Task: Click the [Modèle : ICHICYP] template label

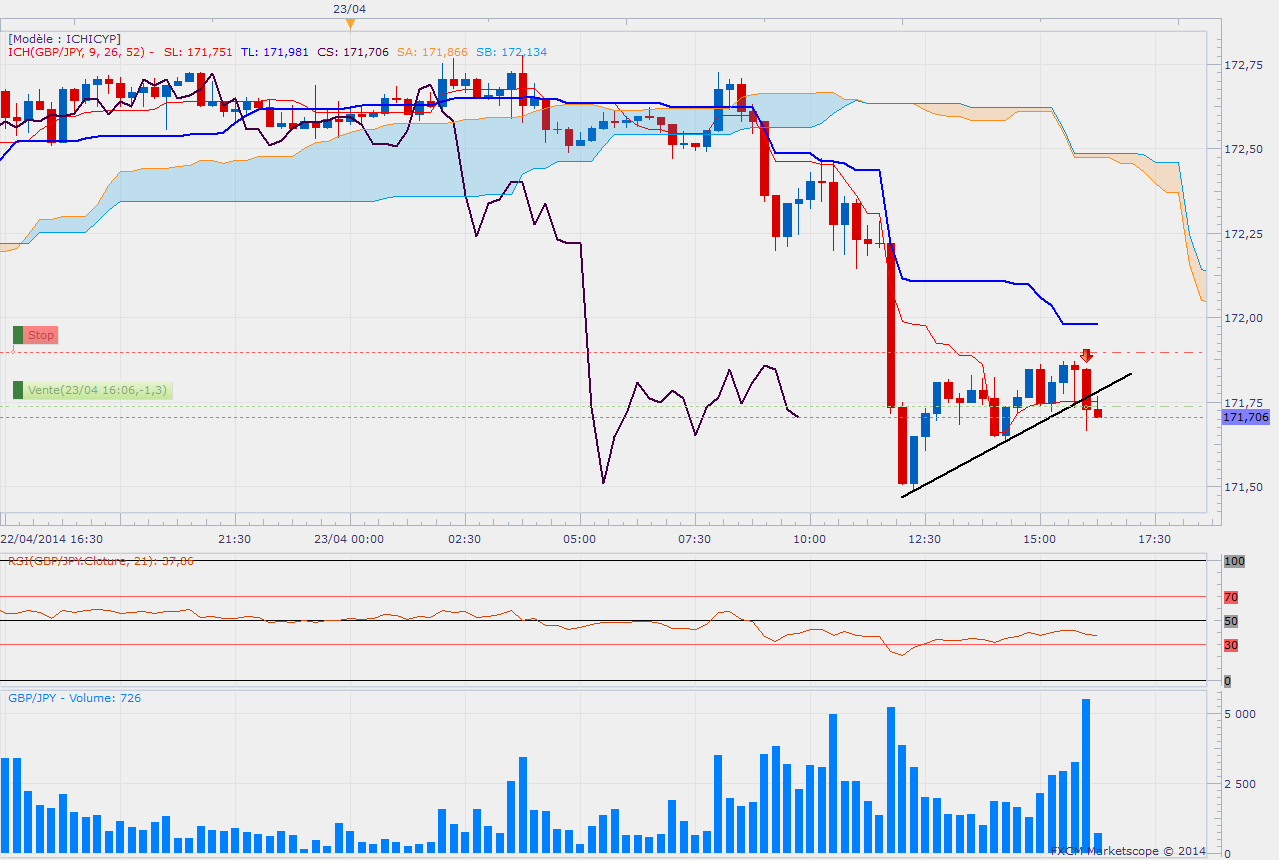Action: tap(64, 38)
